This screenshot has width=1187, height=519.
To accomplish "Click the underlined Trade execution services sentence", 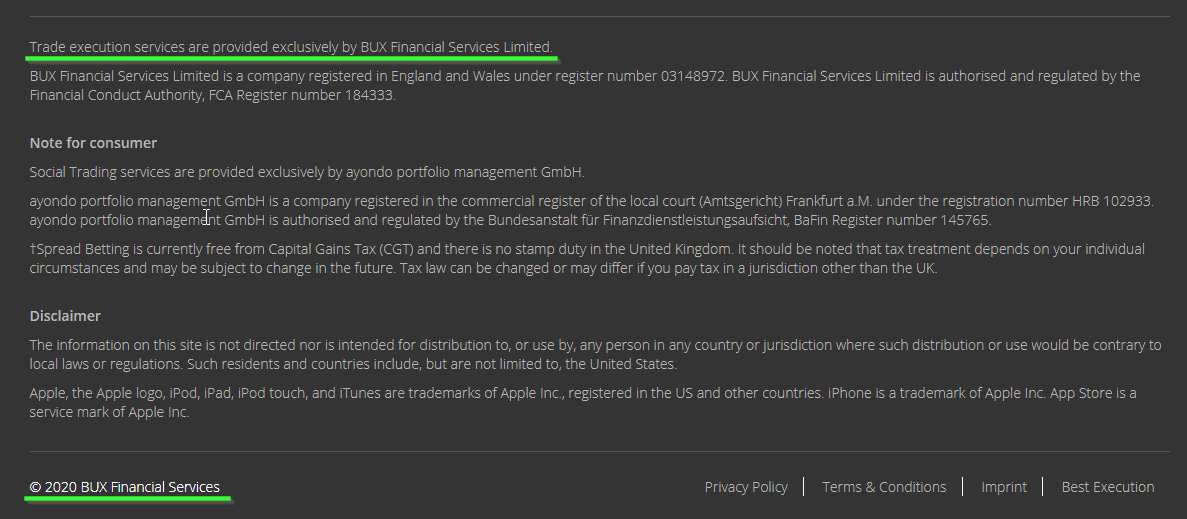I will (x=291, y=47).
